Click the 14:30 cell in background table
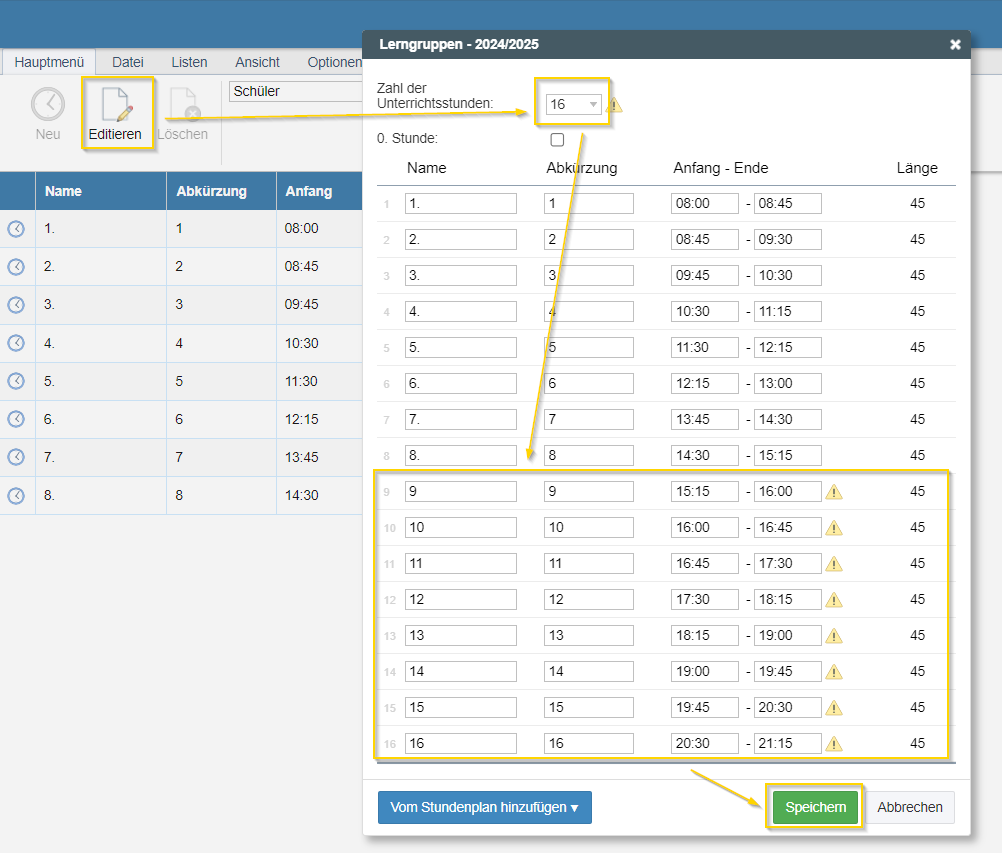 (320, 495)
